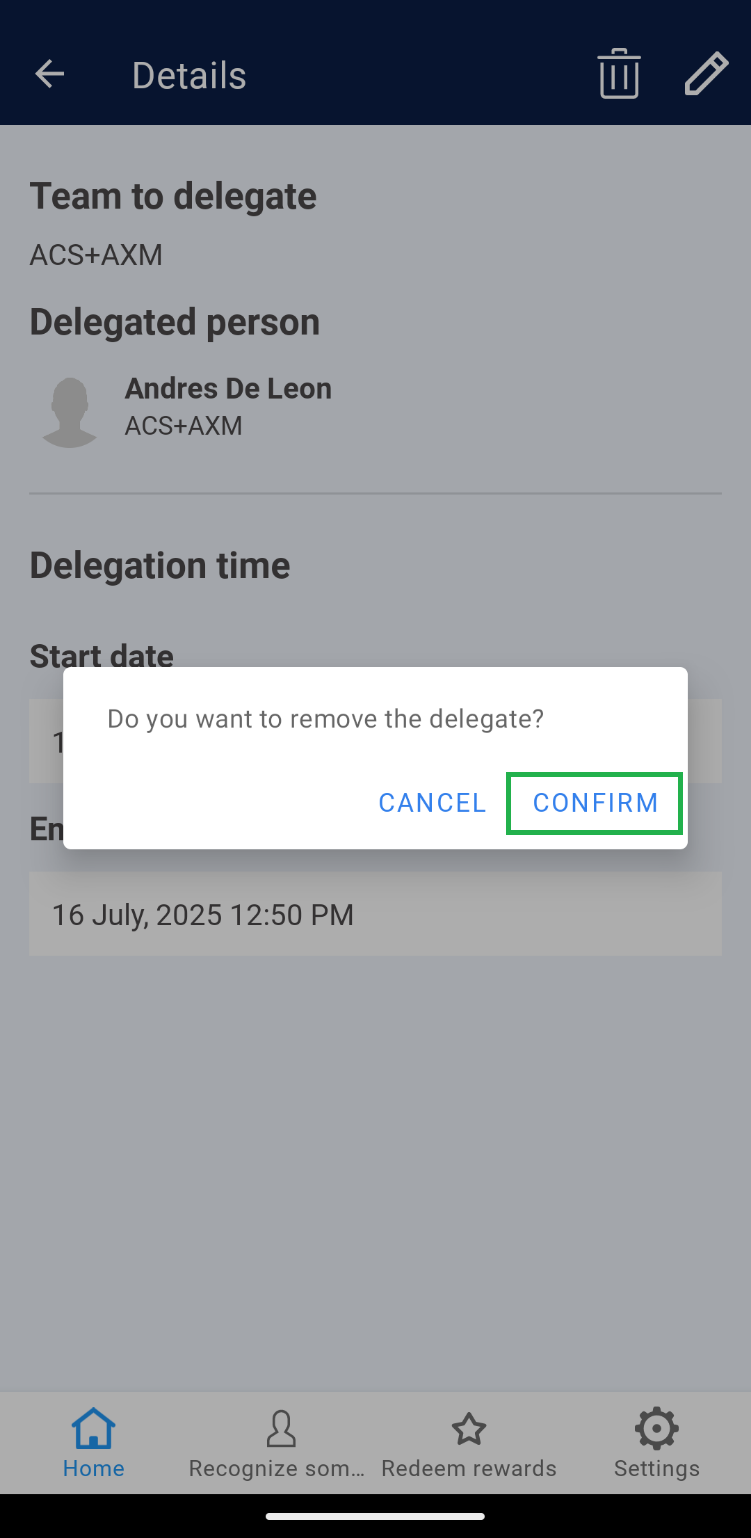Click the pencil edit icon
The height and width of the screenshot is (1538, 751).
(x=706, y=75)
